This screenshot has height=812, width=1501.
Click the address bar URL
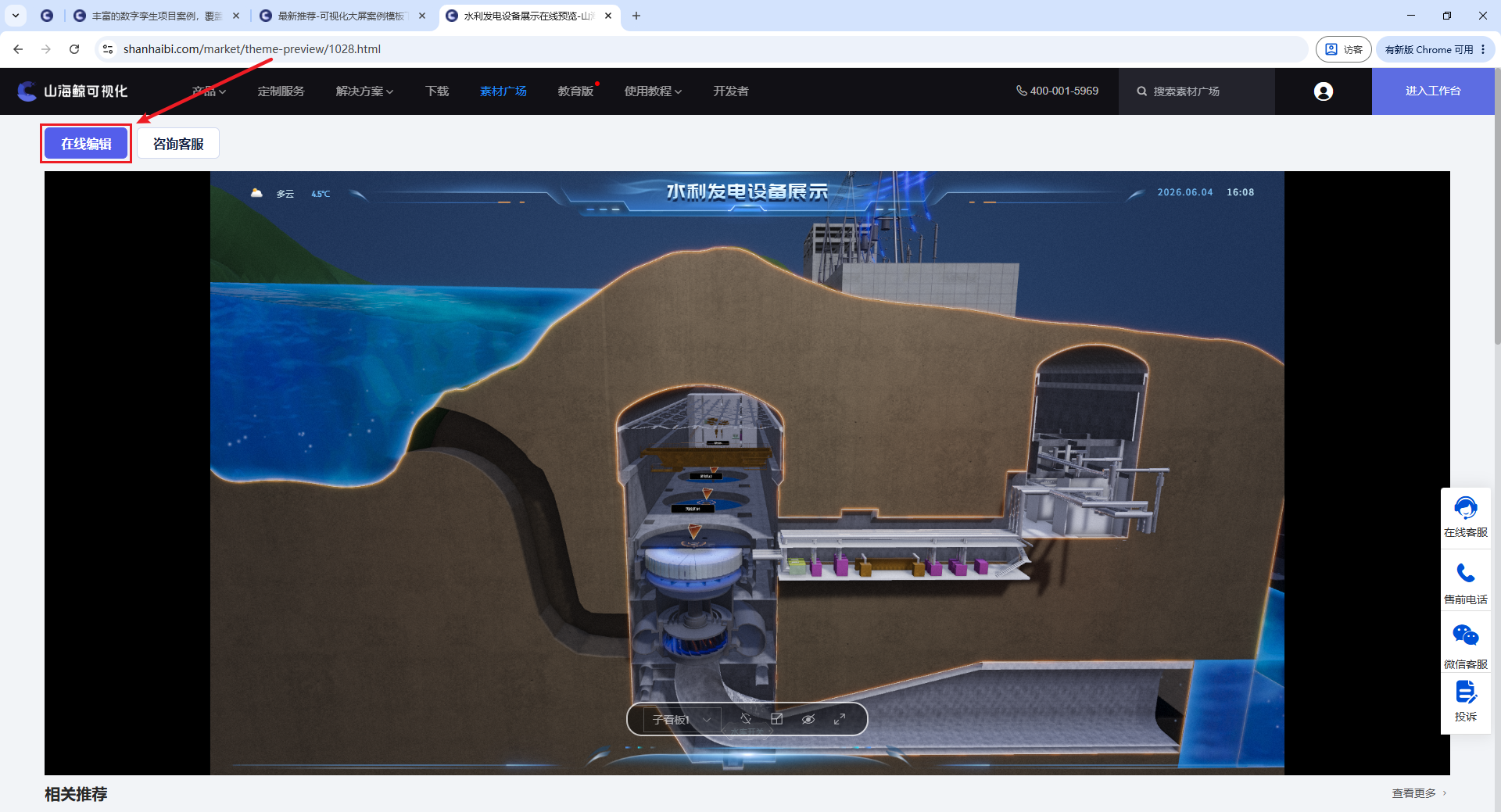click(x=252, y=49)
